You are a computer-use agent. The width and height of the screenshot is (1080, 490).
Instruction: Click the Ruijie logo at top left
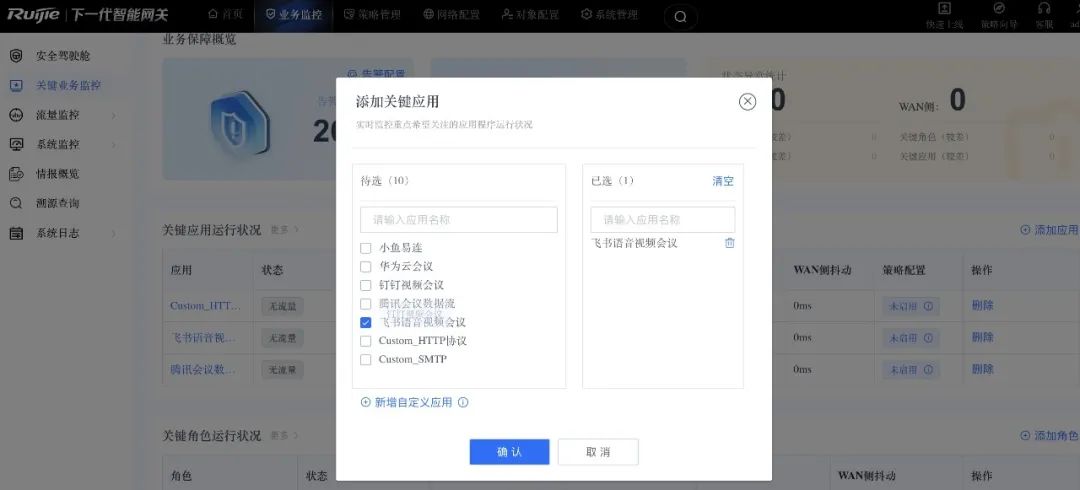(33, 14)
